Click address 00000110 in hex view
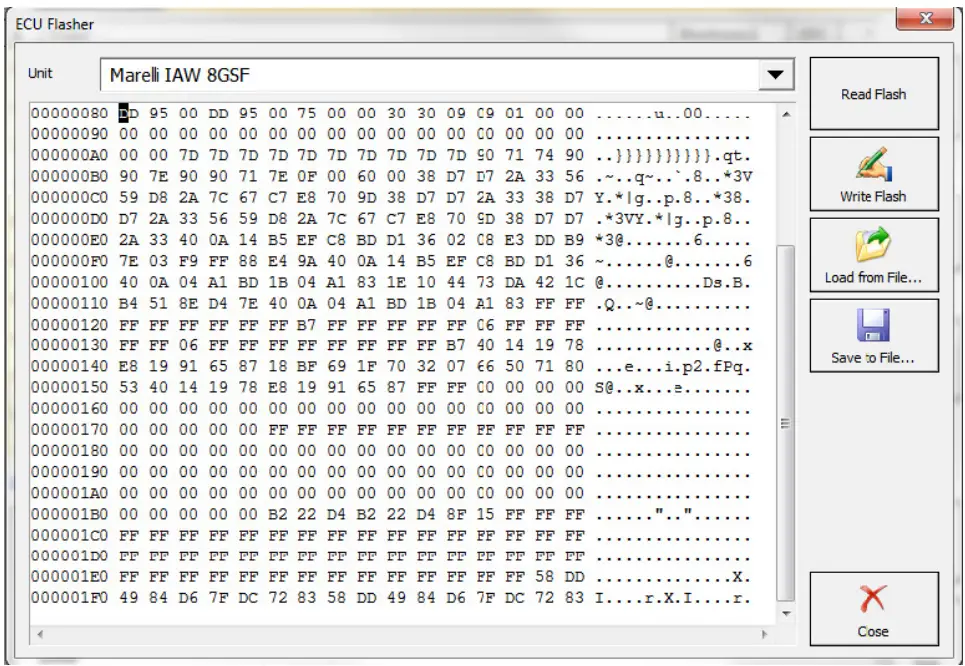 click(x=70, y=303)
